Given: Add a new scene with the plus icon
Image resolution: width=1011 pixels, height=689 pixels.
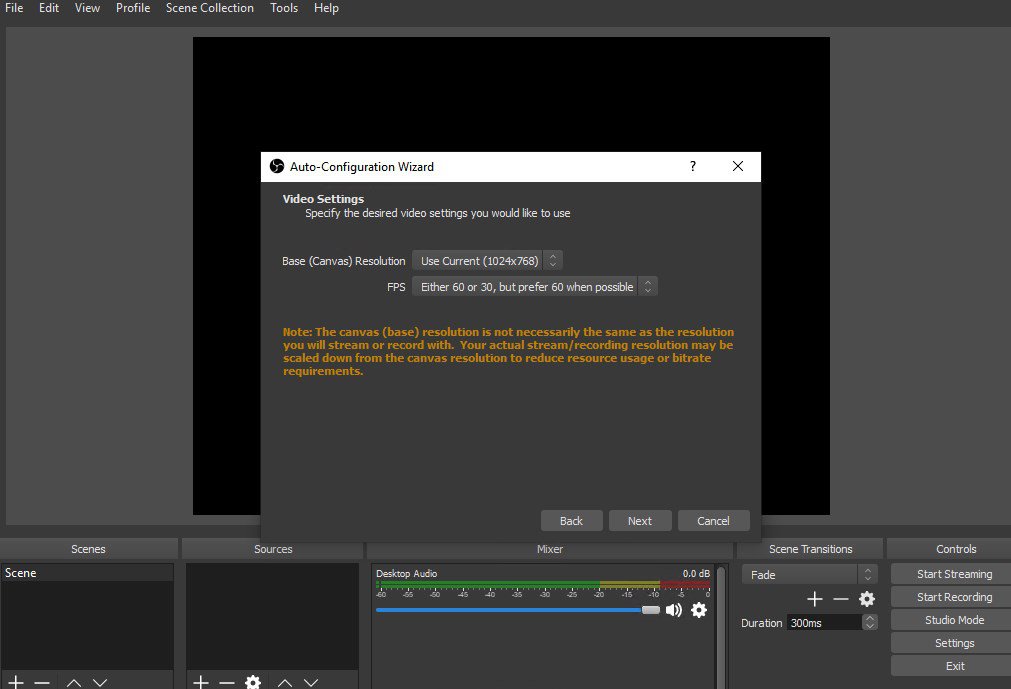Looking at the screenshot, I should (x=14, y=682).
